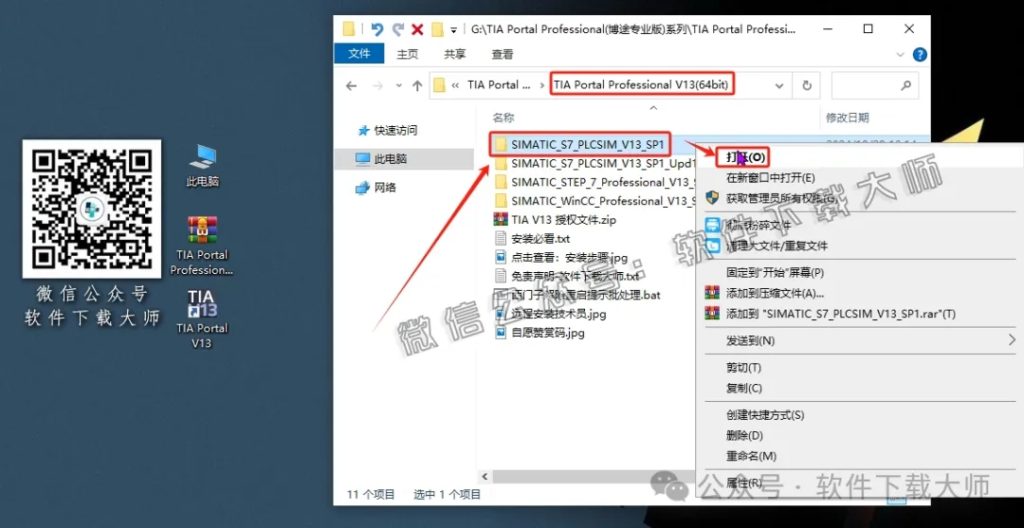
Task: Select the 重启提示批处理.bat file
Action: pos(577,295)
